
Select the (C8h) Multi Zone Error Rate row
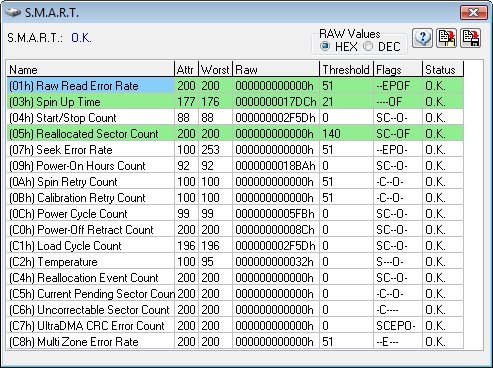(x=235, y=342)
